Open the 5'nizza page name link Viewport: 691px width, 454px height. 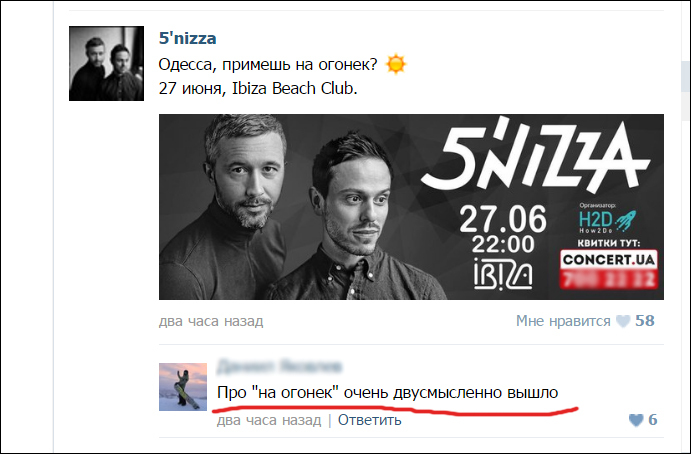click(187, 38)
